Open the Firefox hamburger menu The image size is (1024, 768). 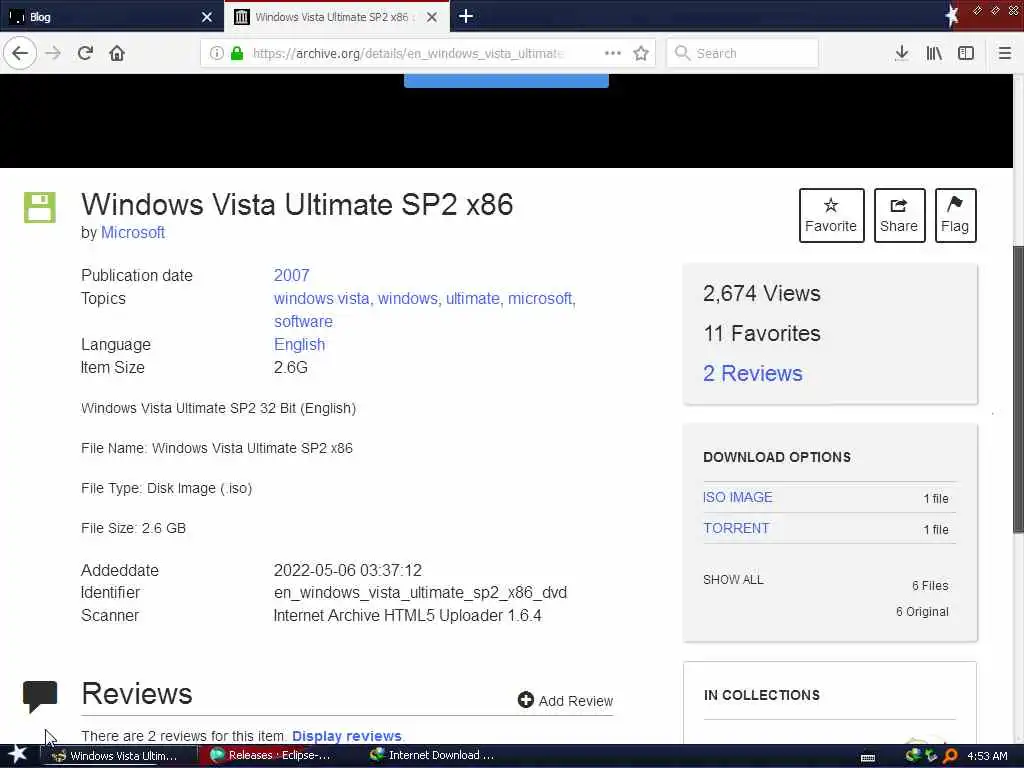(1005, 53)
